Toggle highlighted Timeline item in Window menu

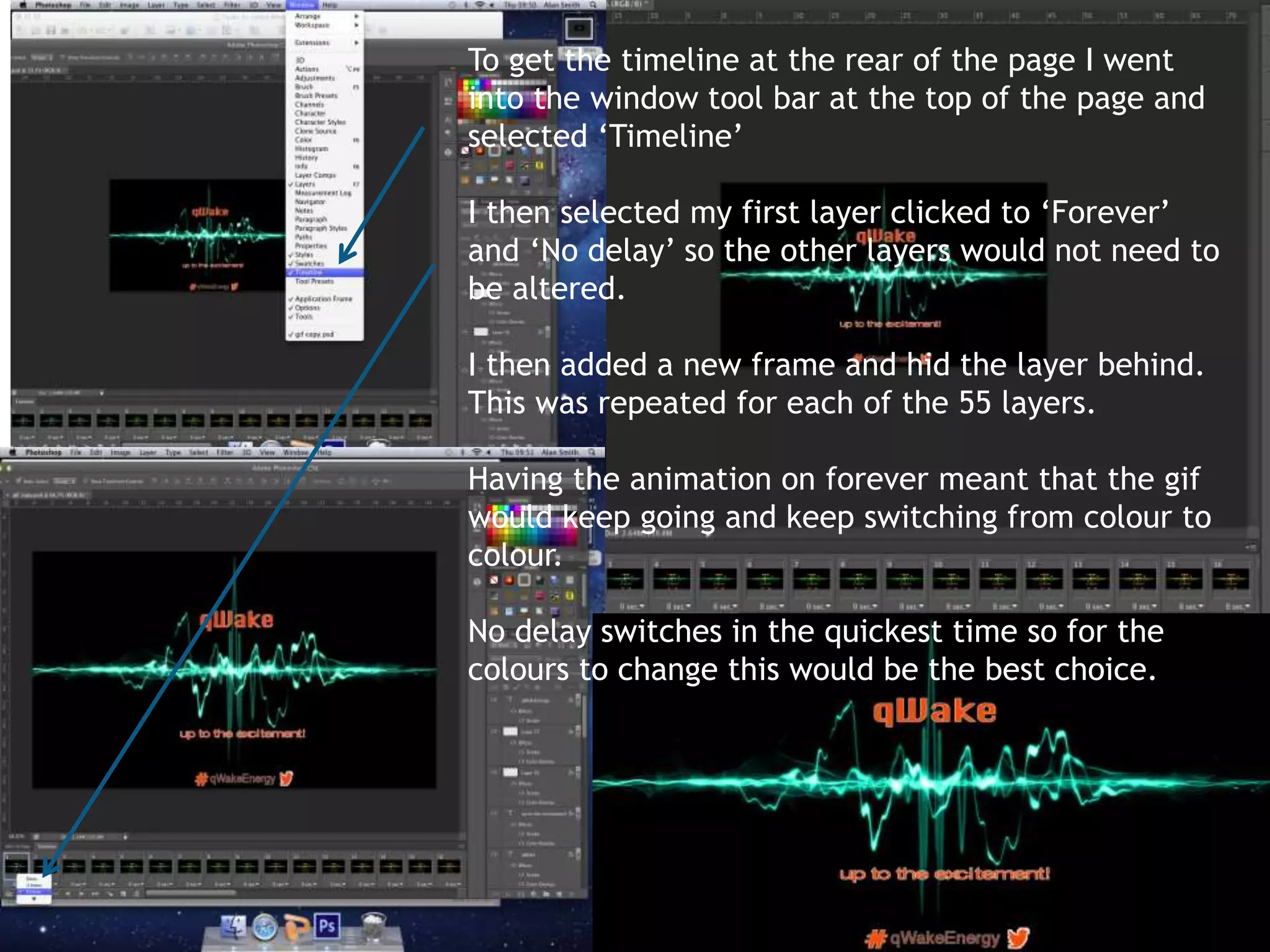click(x=324, y=272)
